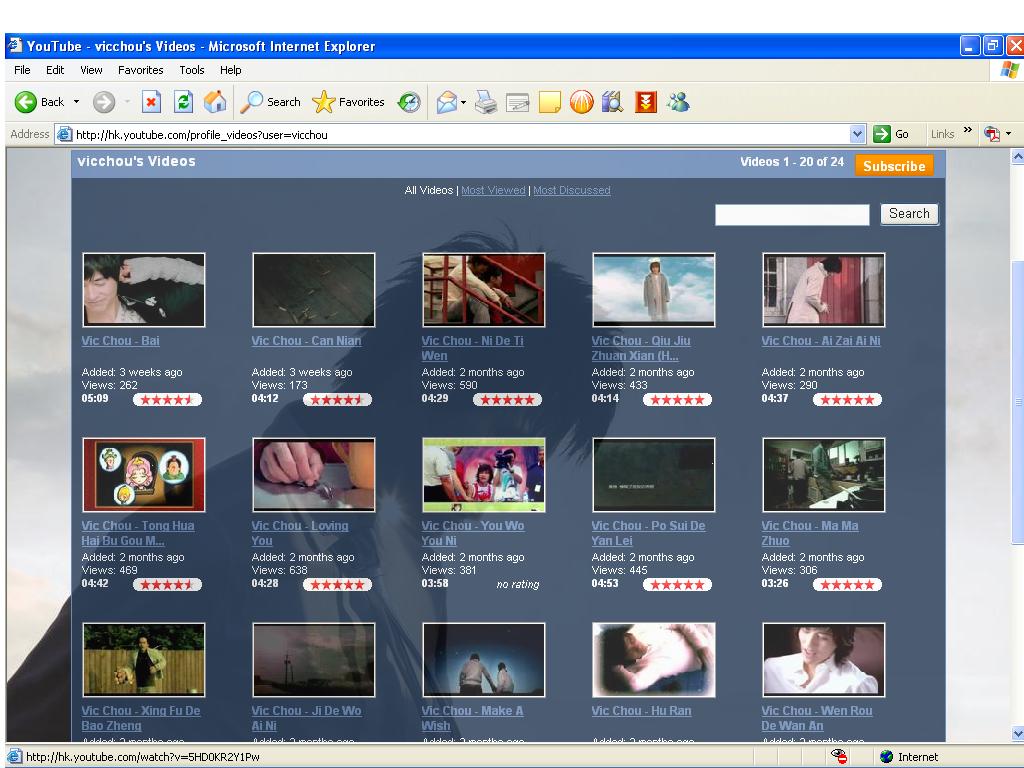Image resolution: width=1024 pixels, height=768 pixels.
Task: Open the File menu
Action: pyautogui.click(x=22, y=70)
